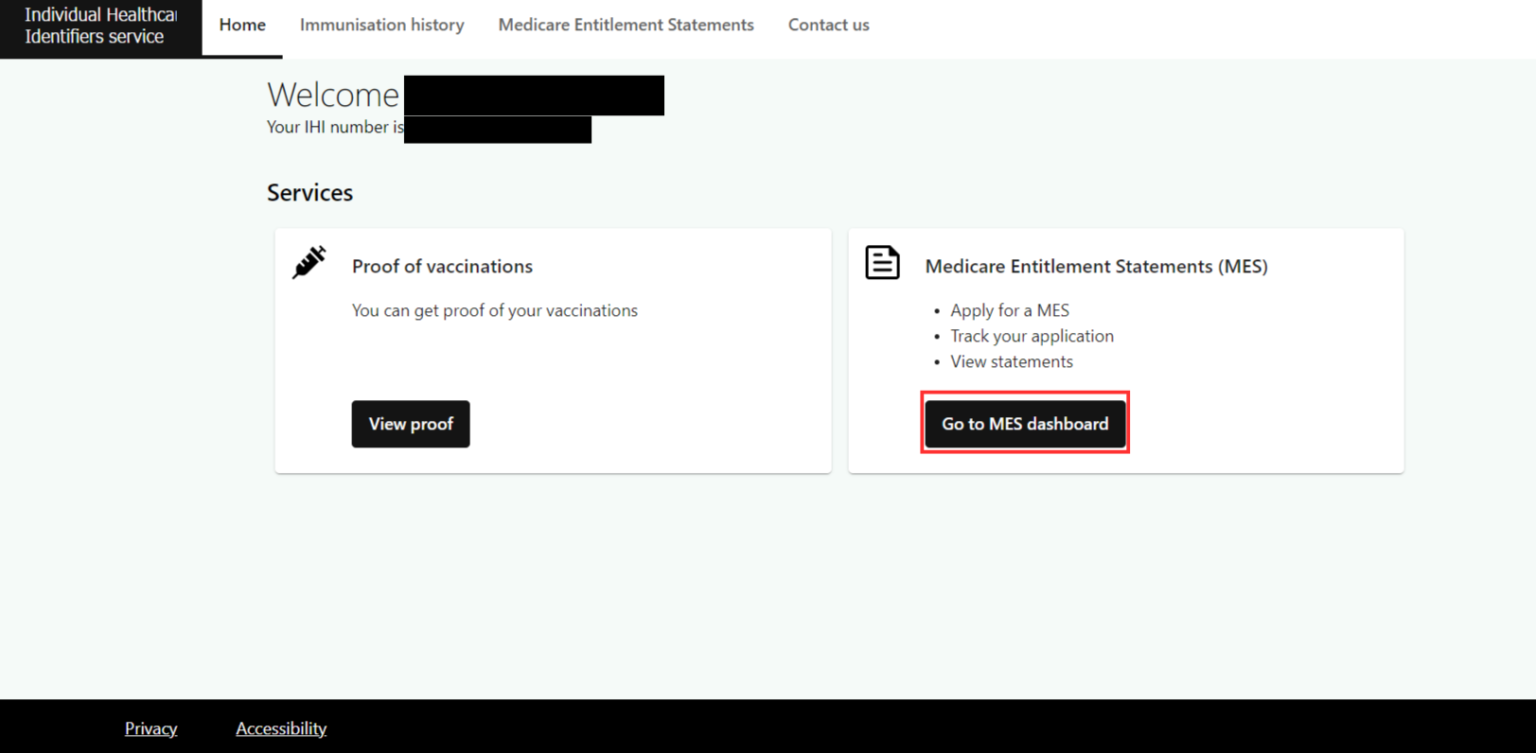This screenshot has height=753, width=1536.
Task: Click the Go to MES dashboard button
Action: 1025,424
